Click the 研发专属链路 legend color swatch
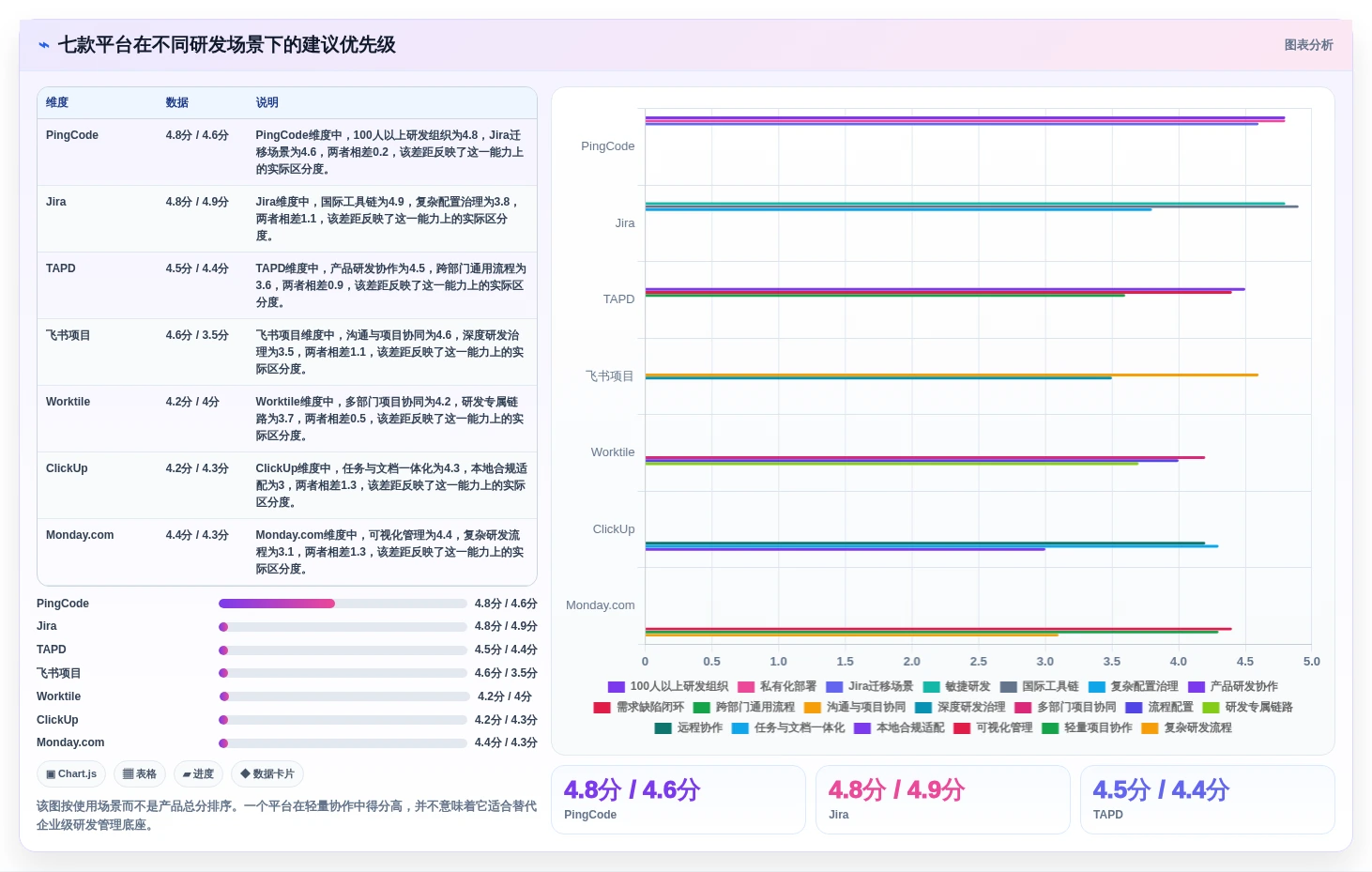This screenshot has width=1372, height=872. [1211, 708]
